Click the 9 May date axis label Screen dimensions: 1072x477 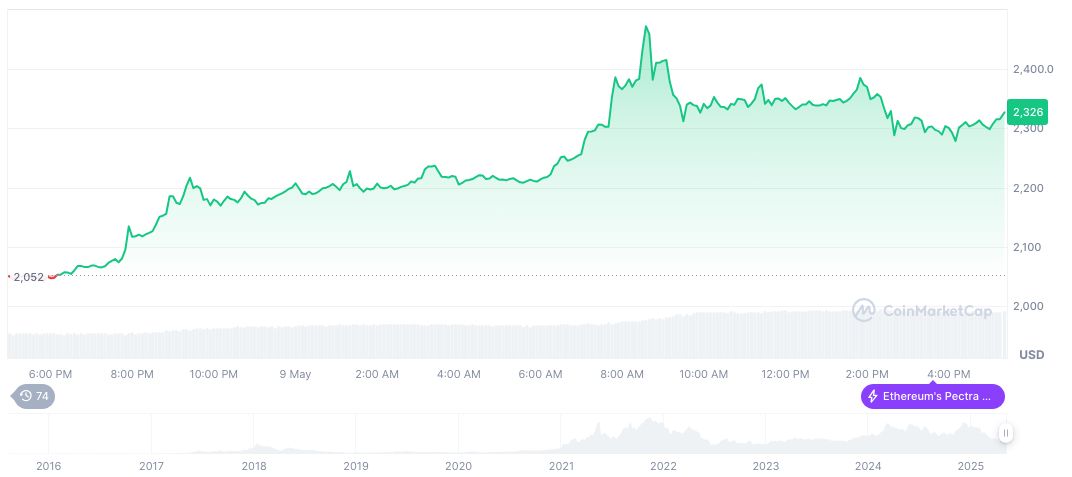(x=295, y=374)
